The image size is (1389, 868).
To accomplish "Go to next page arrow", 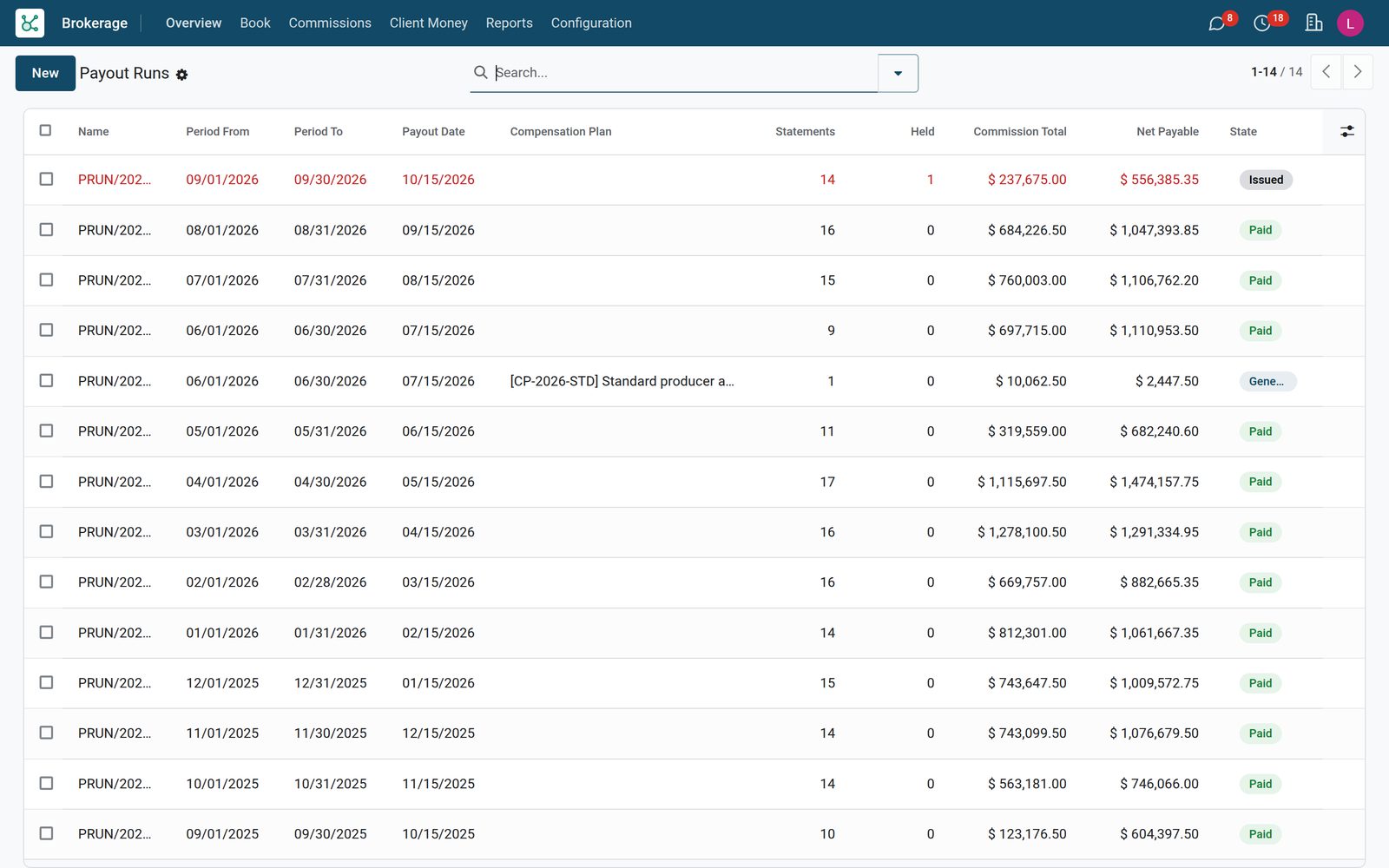I will 1358,72.
